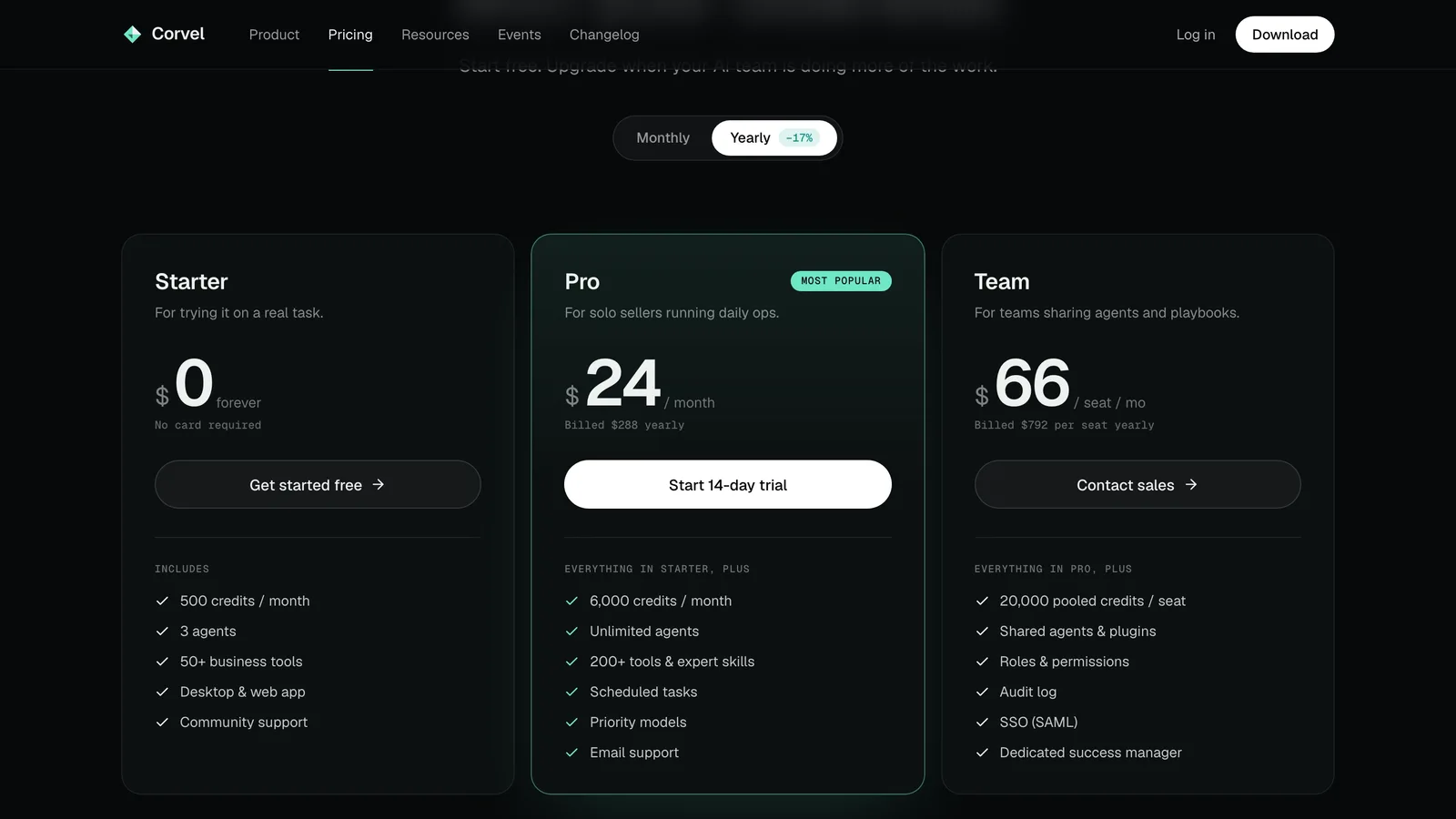Click checkmark beside 6,000 credits / month

[x=571, y=601]
